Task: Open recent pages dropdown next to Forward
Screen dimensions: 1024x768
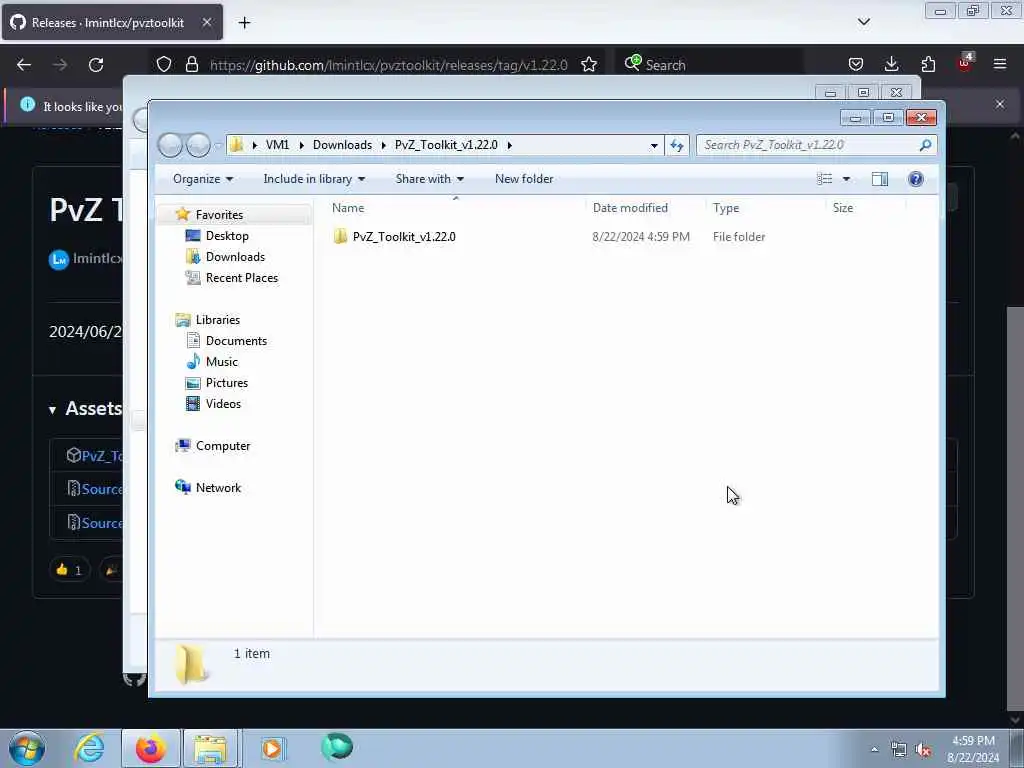Action: pos(218,146)
